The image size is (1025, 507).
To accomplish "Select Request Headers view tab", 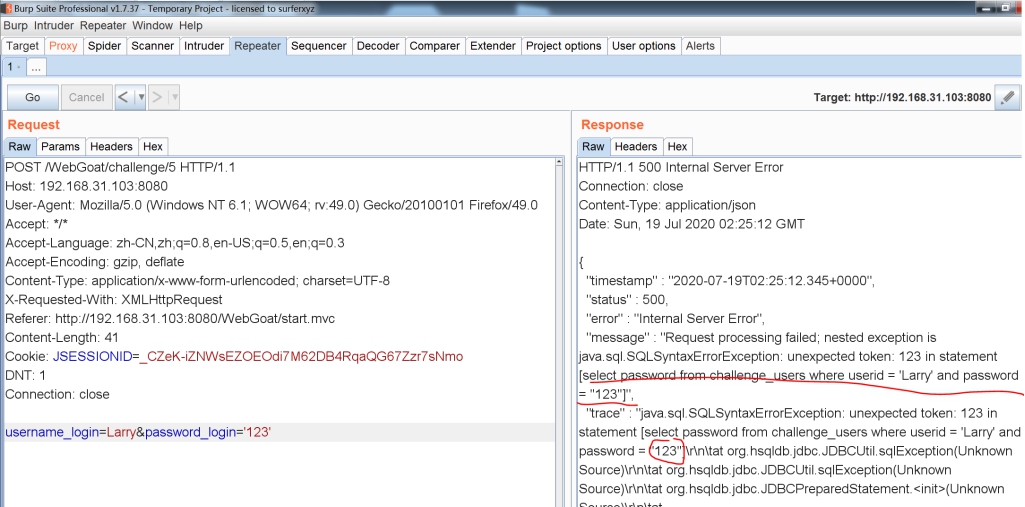I will (x=111, y=146).
